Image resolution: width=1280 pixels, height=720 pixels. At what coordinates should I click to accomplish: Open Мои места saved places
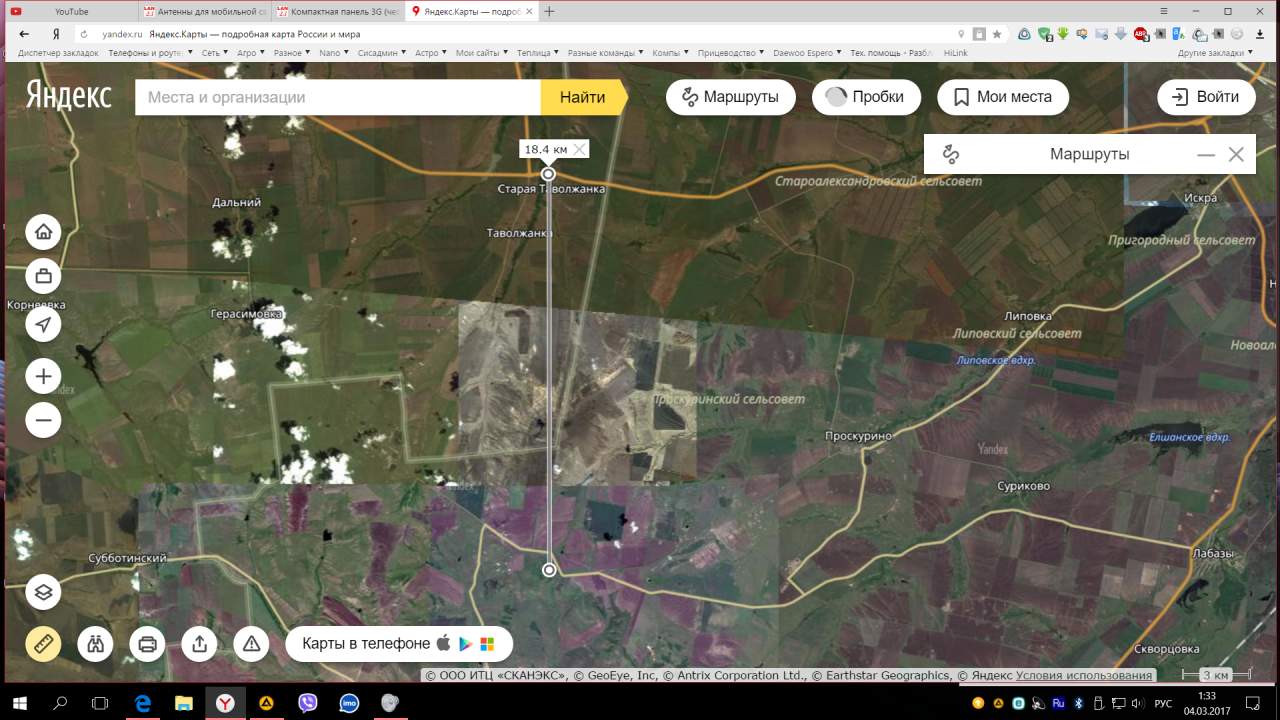[1003, 97]
